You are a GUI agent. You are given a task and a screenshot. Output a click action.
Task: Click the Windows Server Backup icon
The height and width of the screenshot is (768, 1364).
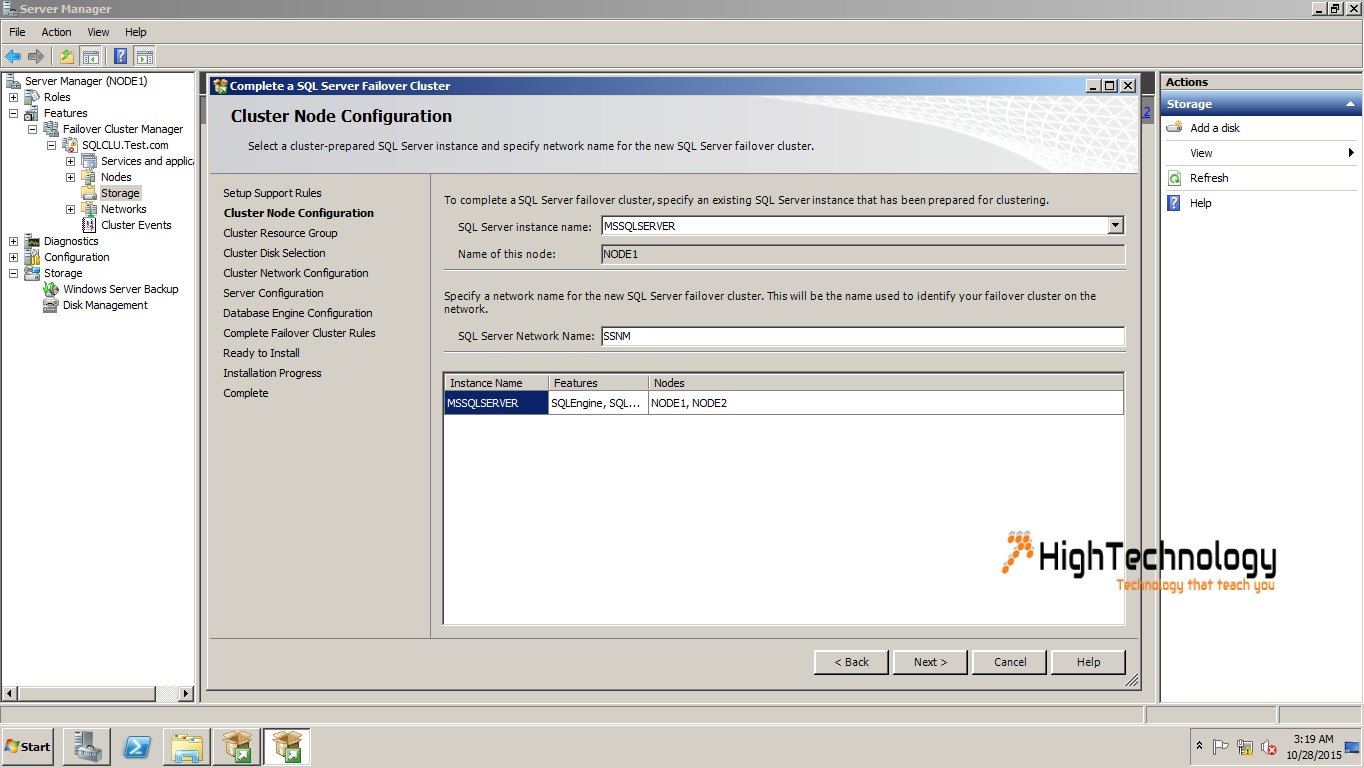(x=51, y=289)
